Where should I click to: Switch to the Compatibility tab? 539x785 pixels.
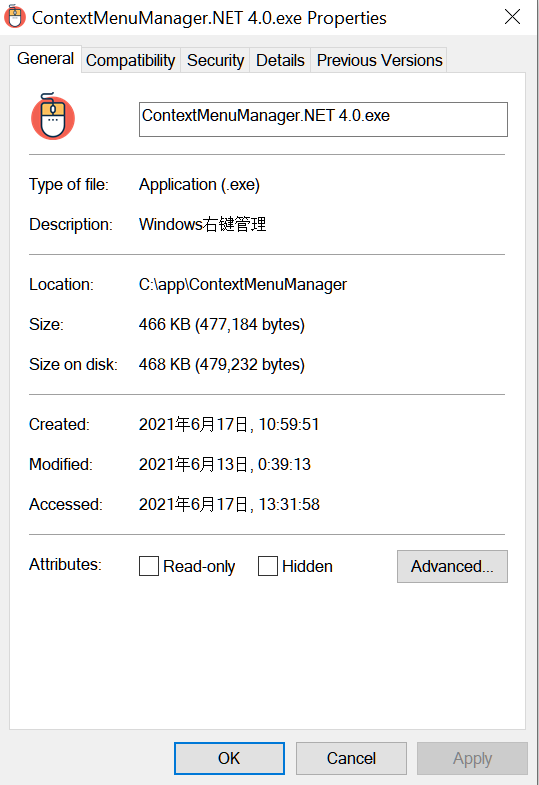(131, 60)
